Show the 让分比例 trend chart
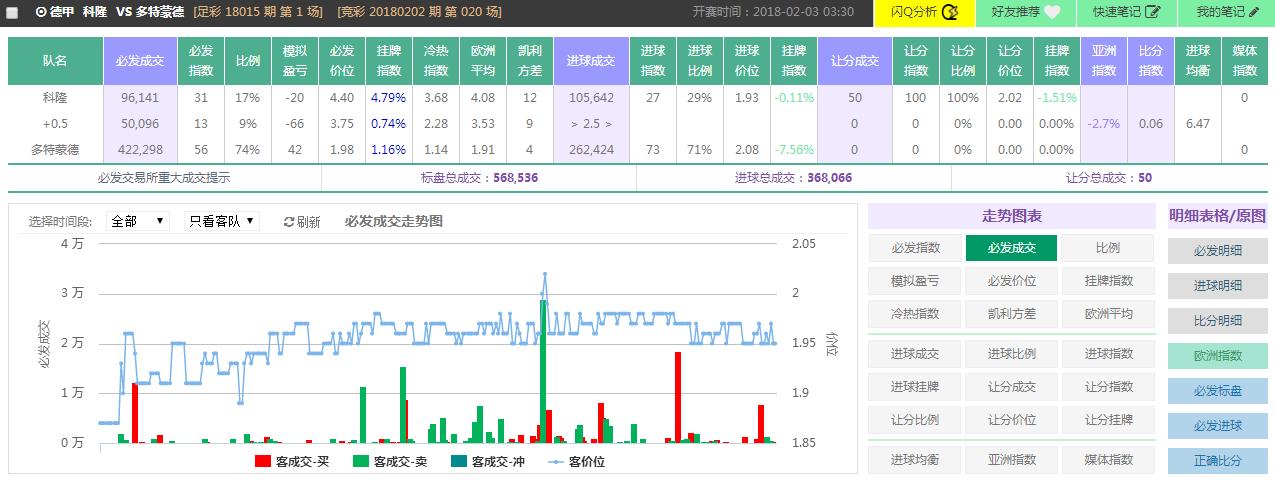Screen dimensions: 1275x481 [915, 420]
